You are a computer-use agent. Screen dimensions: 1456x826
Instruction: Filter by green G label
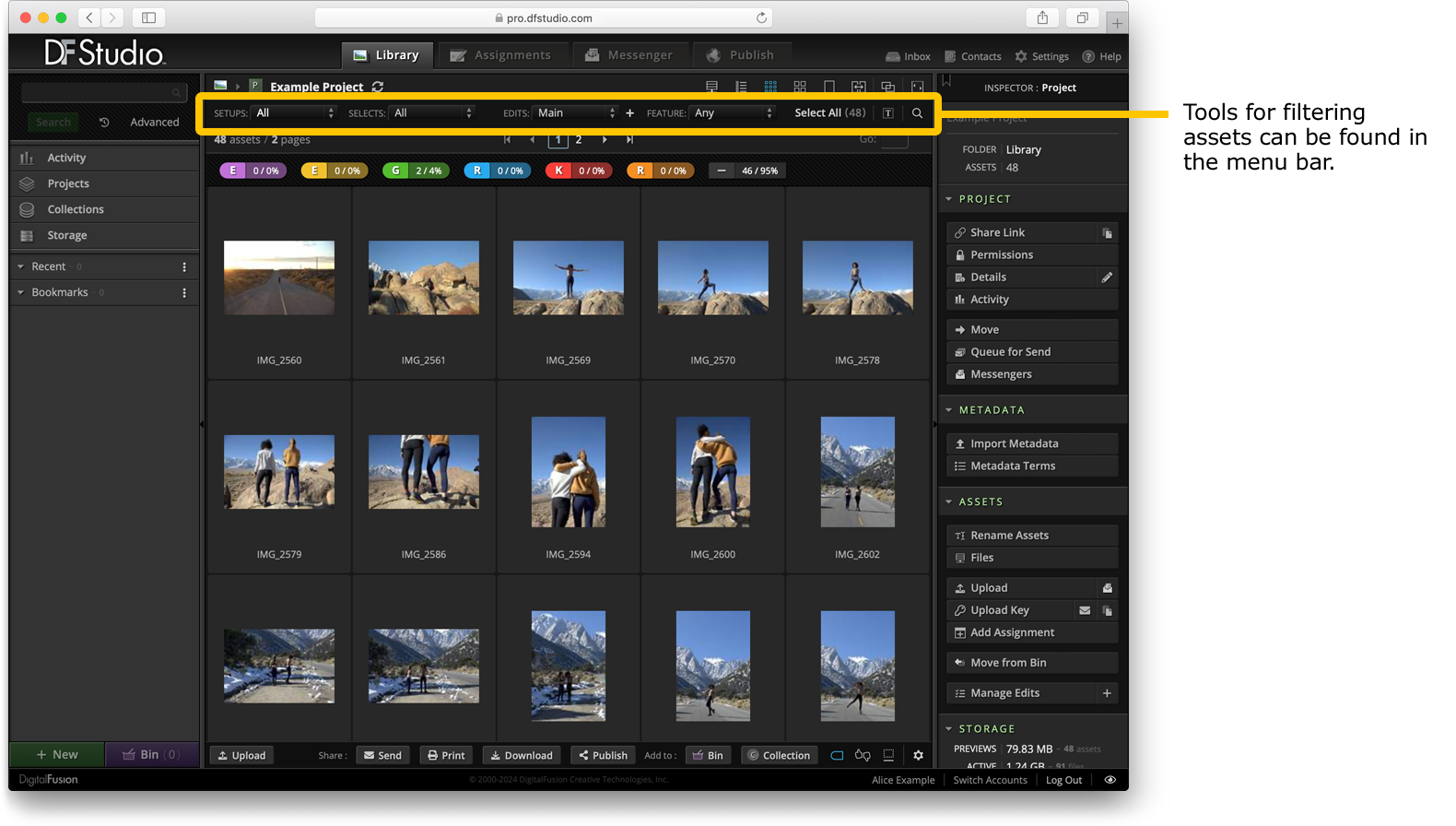coord(416,171)
